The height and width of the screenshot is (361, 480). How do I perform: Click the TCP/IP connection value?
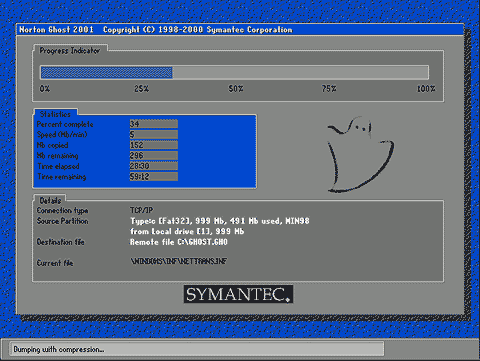click(x=141, y=210)
